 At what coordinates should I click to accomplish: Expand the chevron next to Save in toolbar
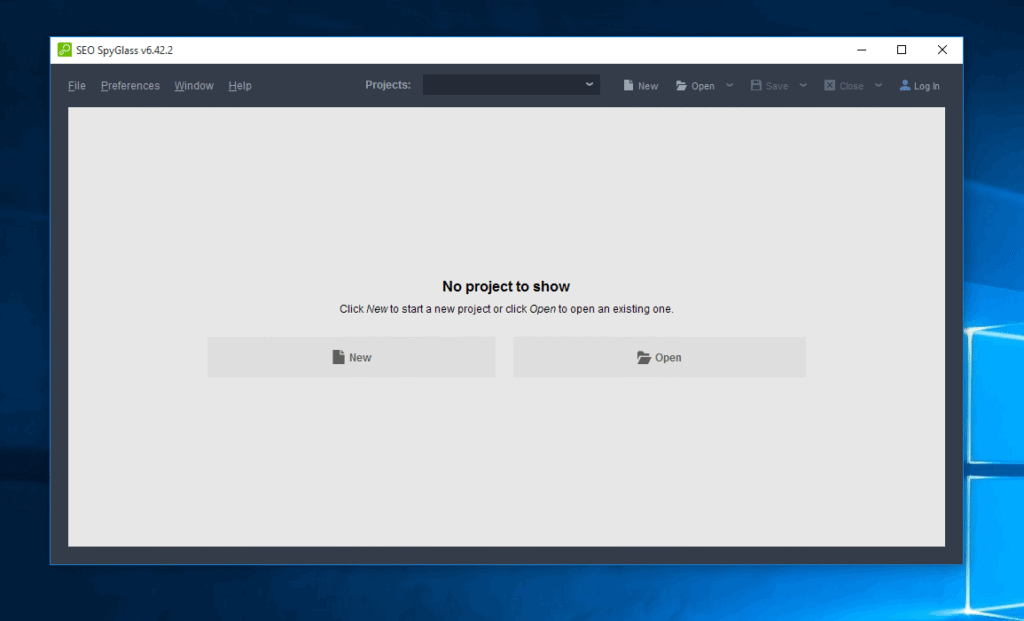(x=803, y=85)
